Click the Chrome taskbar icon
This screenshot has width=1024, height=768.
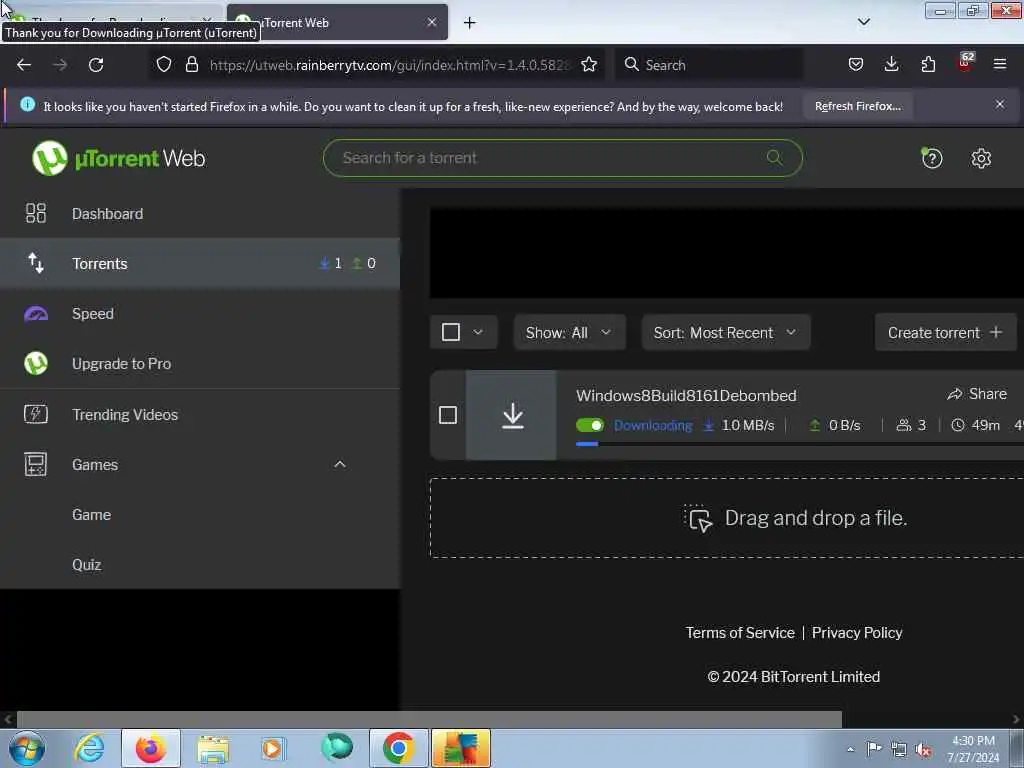click(398, 748)
